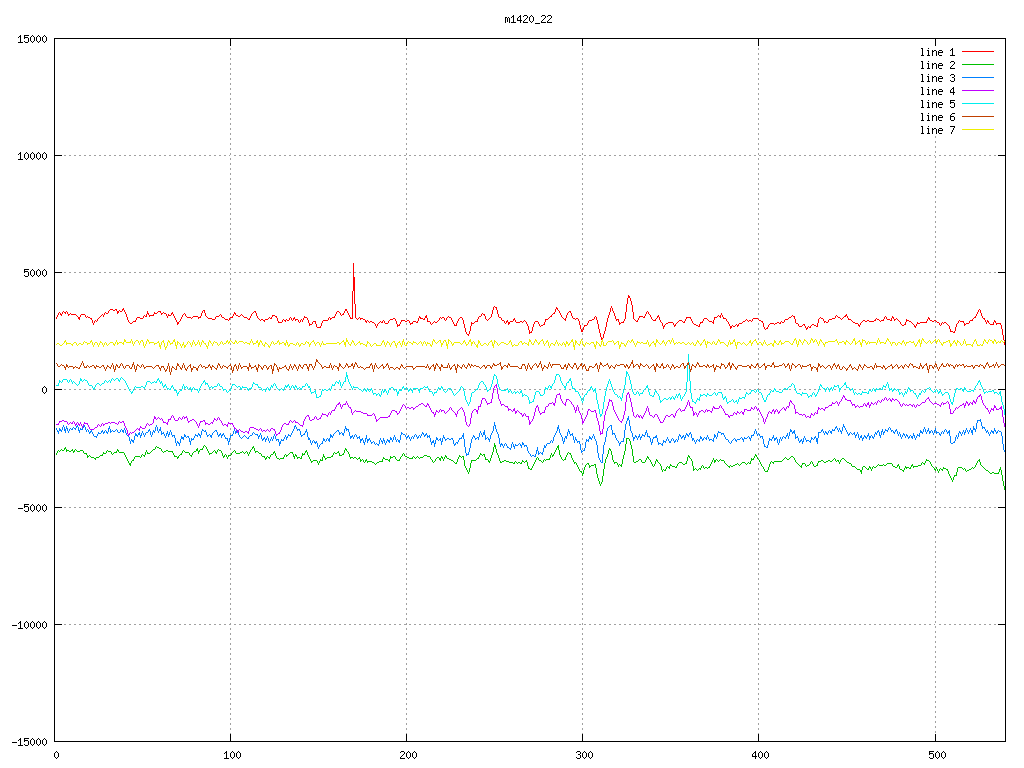Select the 'line 2' legend label
This screenshot has height=768, width=1024.
click(x=937, y=65)
